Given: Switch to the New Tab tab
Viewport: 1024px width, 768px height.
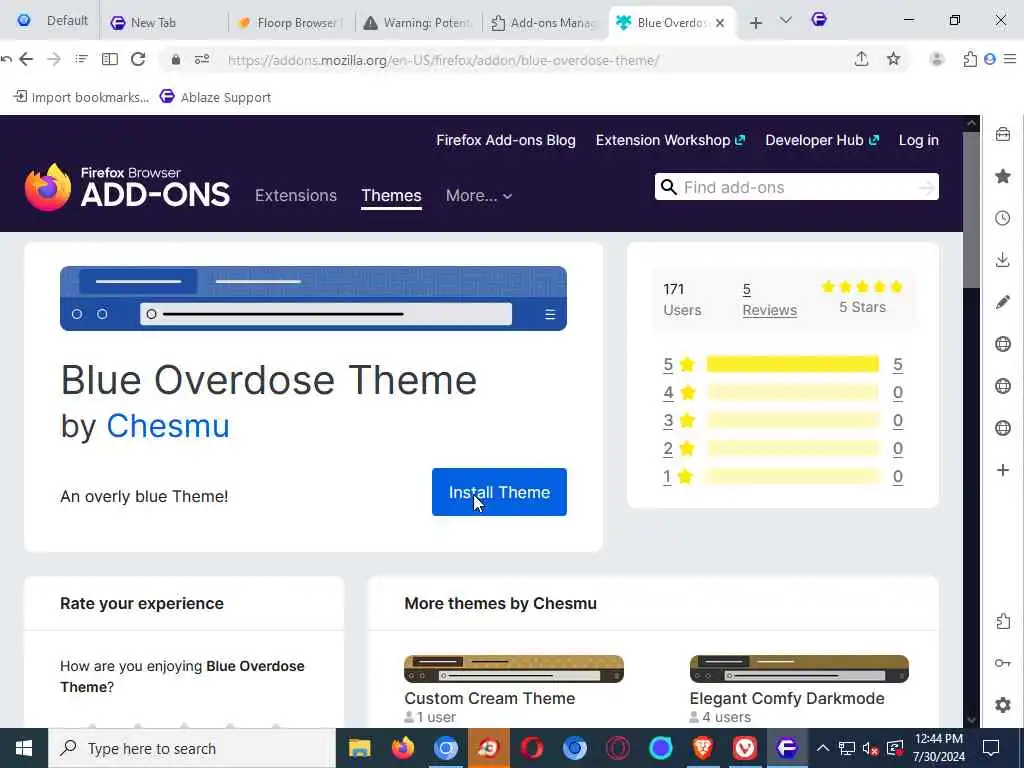Looking at the screenshot, I should (165, 23).
